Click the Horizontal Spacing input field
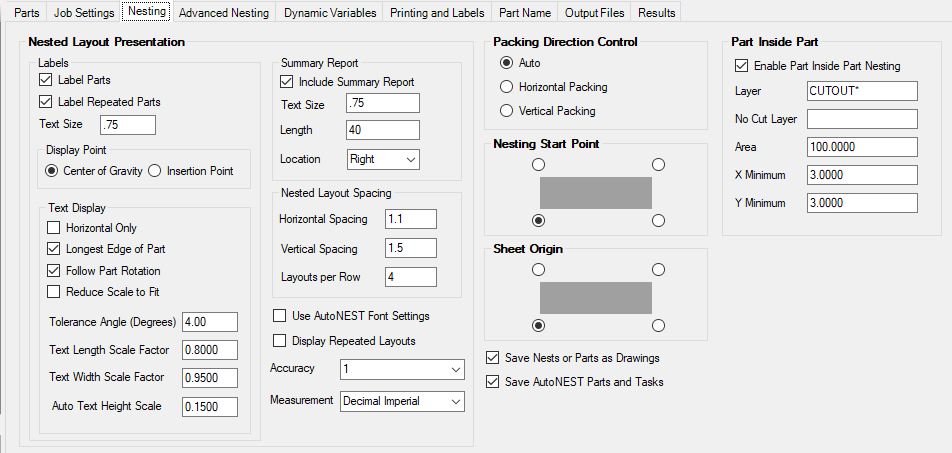This screenshot has height=453, width=952. 410,219
